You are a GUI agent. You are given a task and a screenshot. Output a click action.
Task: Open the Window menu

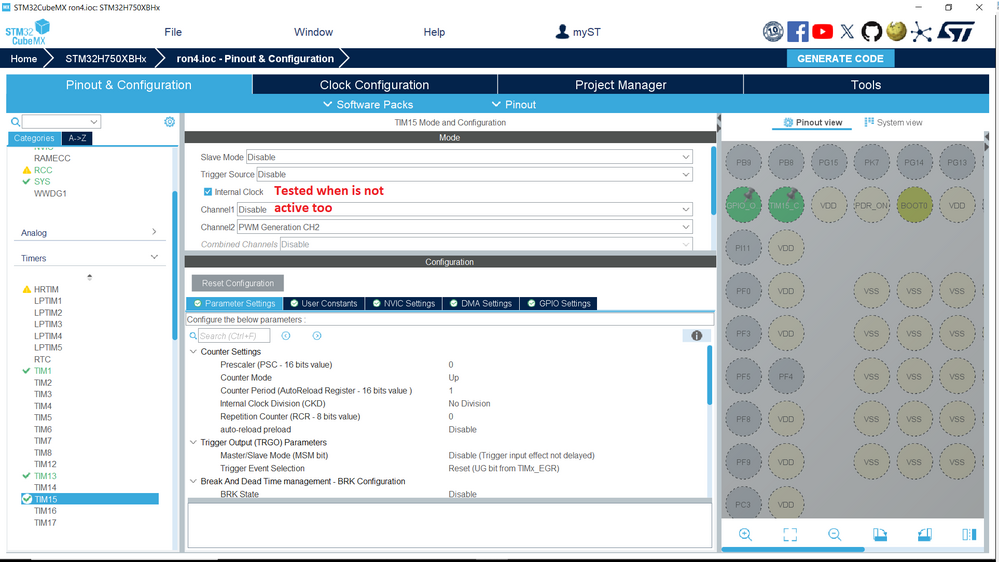click(x=313, y=32)
